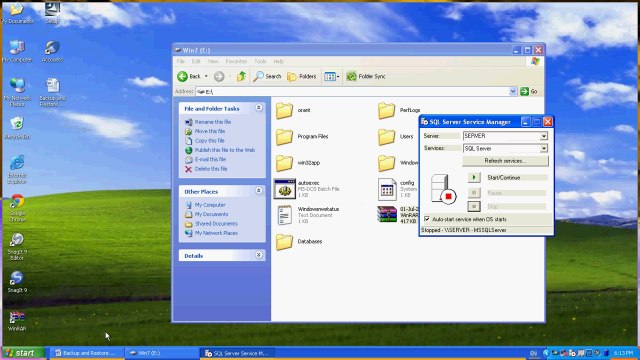Click the Back arrow icon in Explorer
Viewport: 640px width, 360px height.
[182, 76]
